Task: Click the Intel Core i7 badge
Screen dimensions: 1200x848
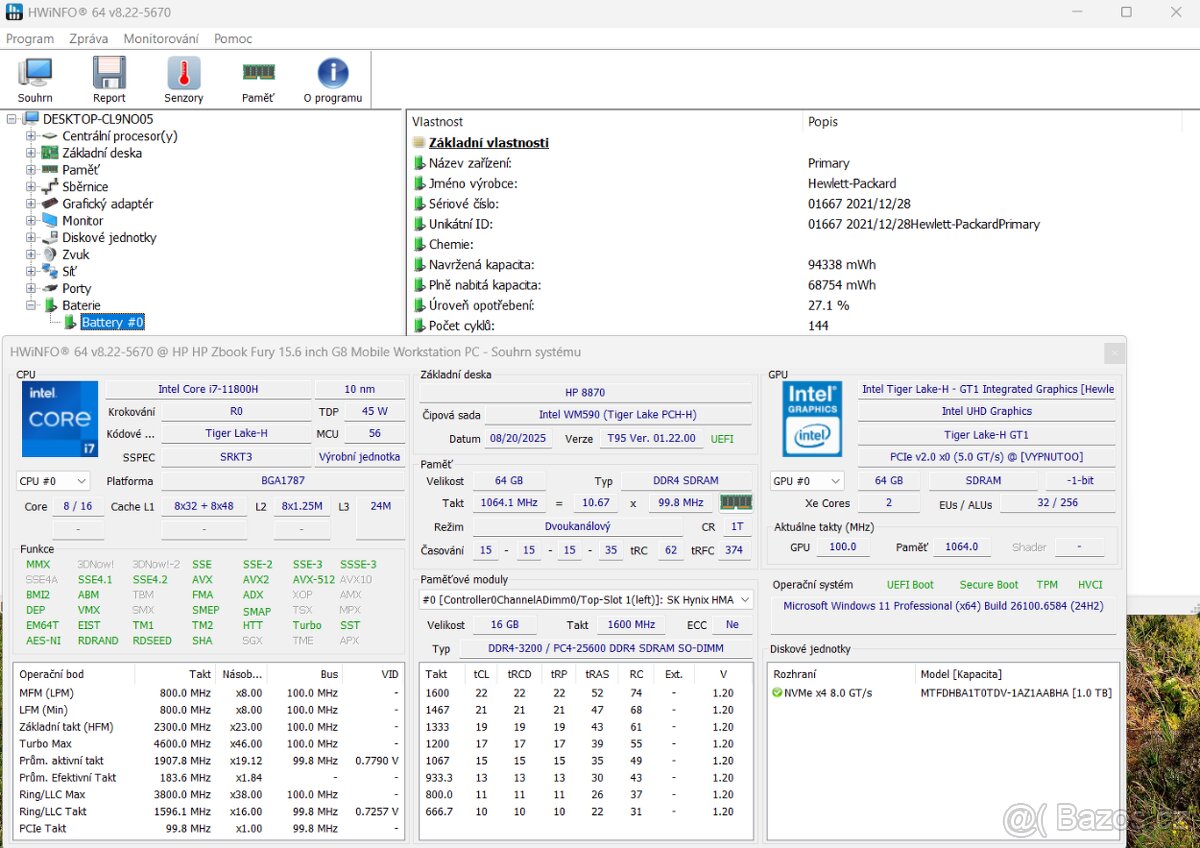Action: (59, 419)
